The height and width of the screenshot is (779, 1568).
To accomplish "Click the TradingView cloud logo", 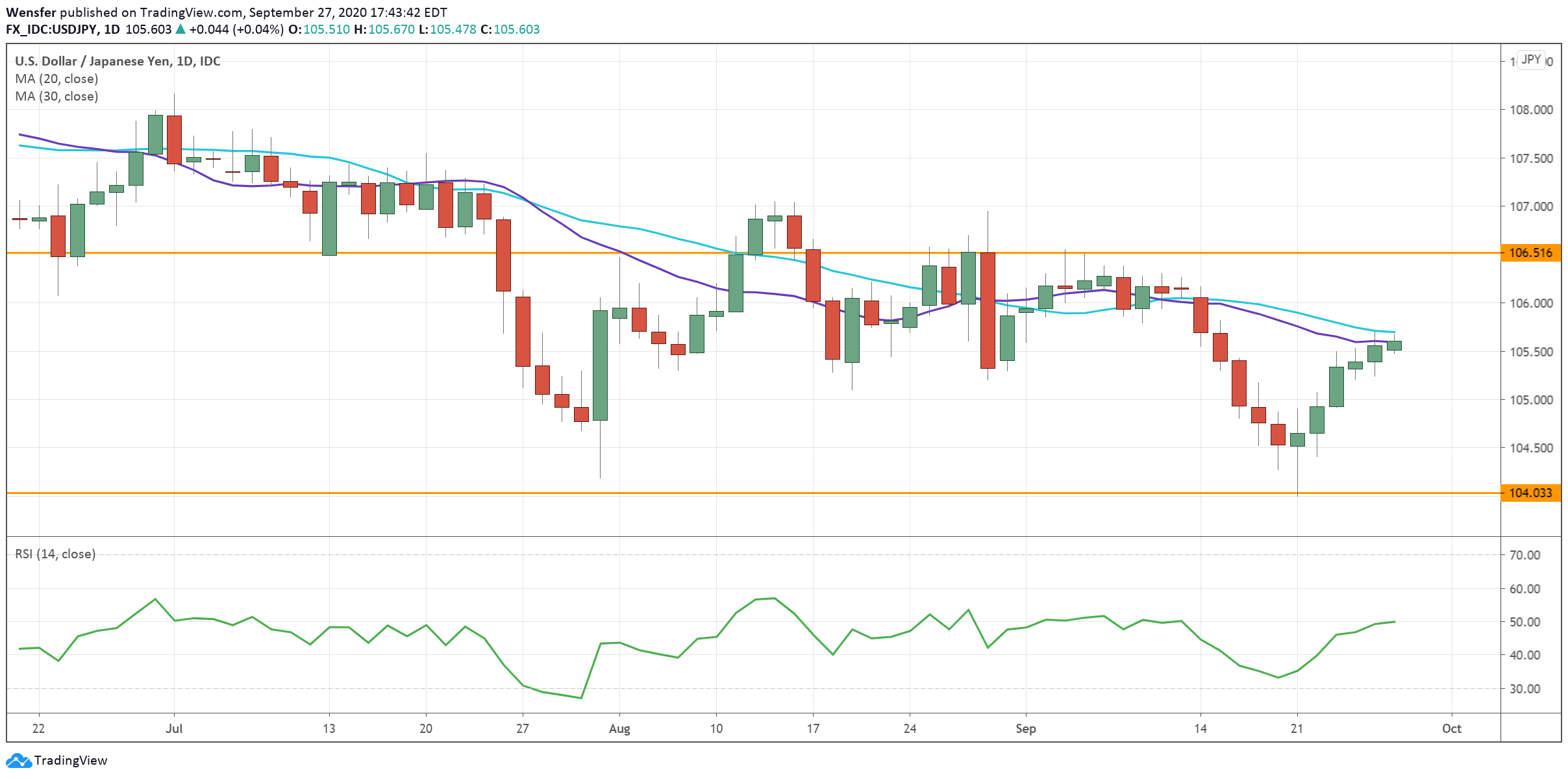I will coord(19,760).
